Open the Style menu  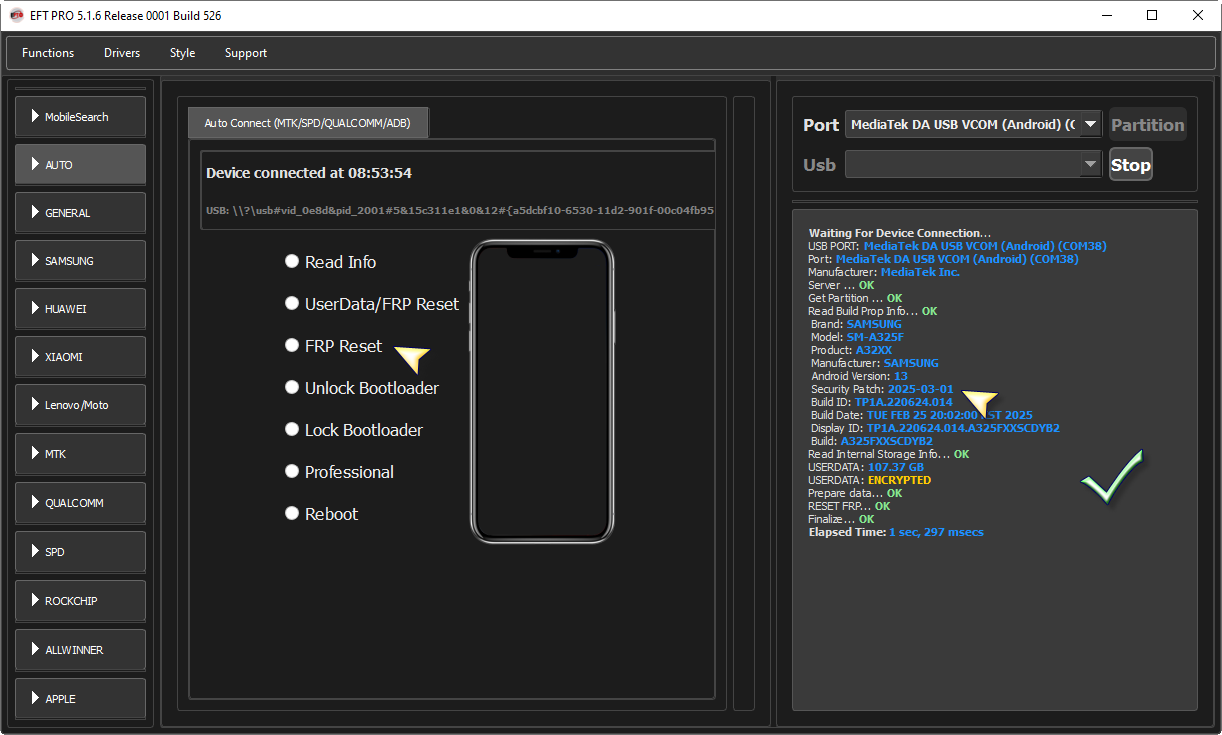pos(182,53)
